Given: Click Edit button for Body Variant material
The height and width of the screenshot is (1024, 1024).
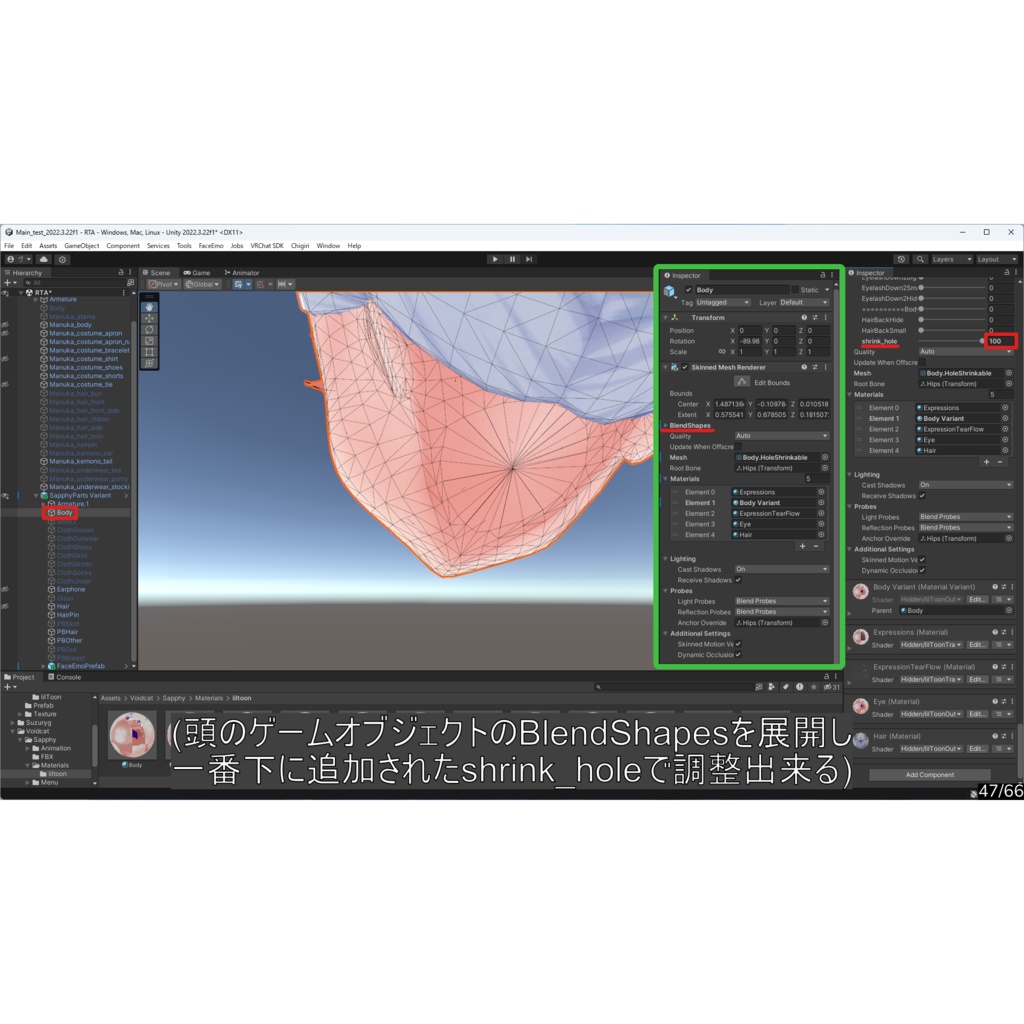Looking at the screenshot, I should (976, 600).
